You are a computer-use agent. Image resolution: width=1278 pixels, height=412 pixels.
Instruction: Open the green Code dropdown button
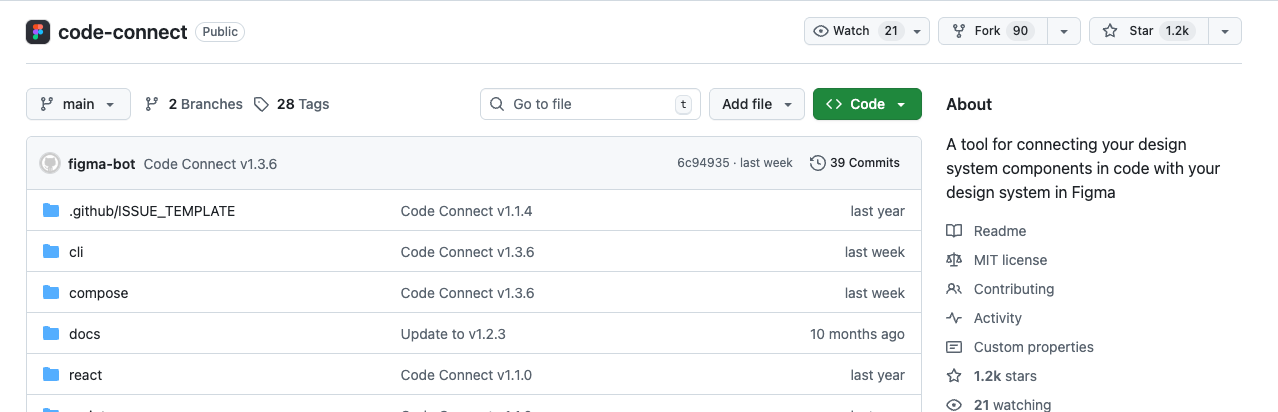click(867, 104)
